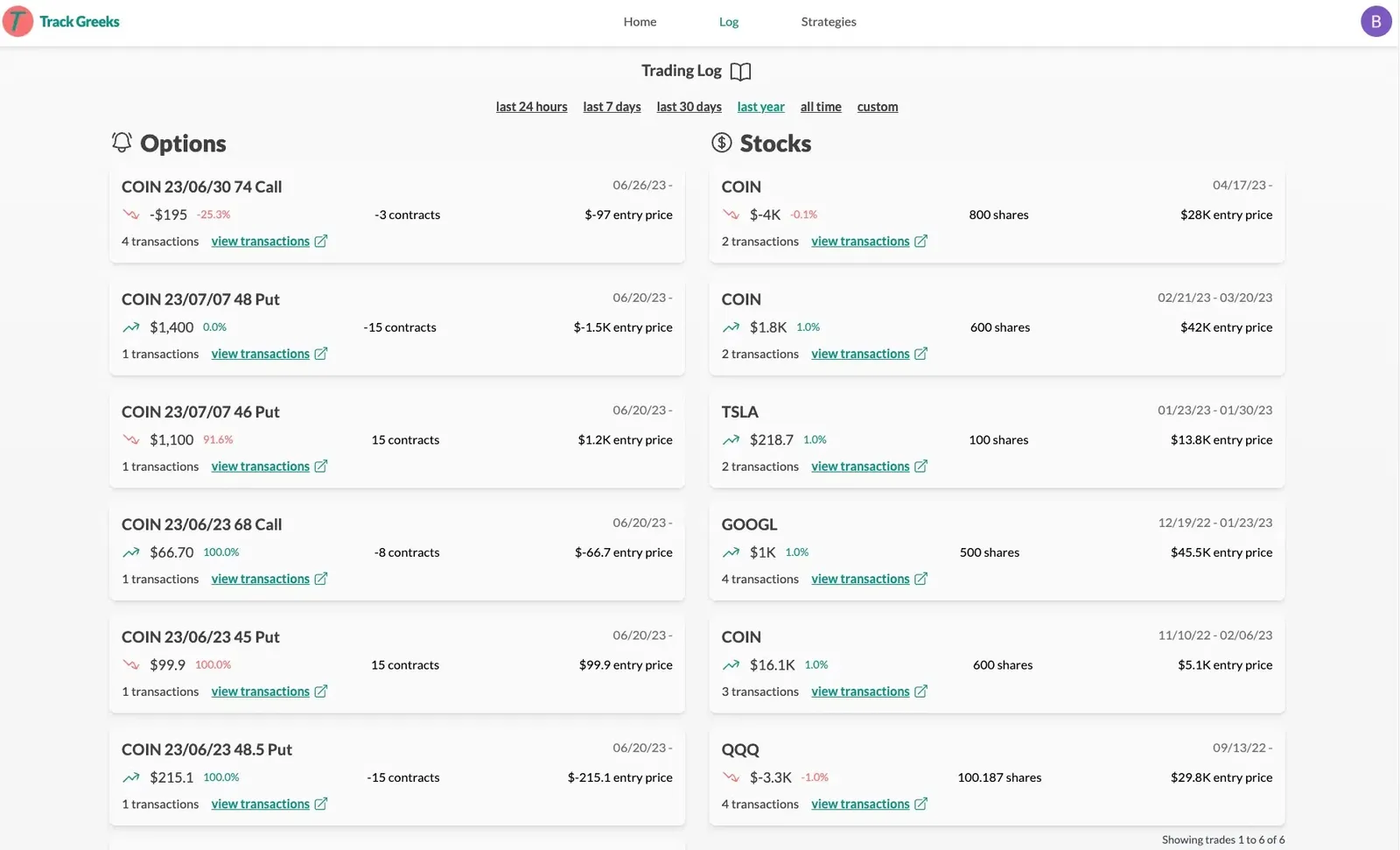1400x850 pixels.
Task: Go to the Home tab
Action: [640, 22]
